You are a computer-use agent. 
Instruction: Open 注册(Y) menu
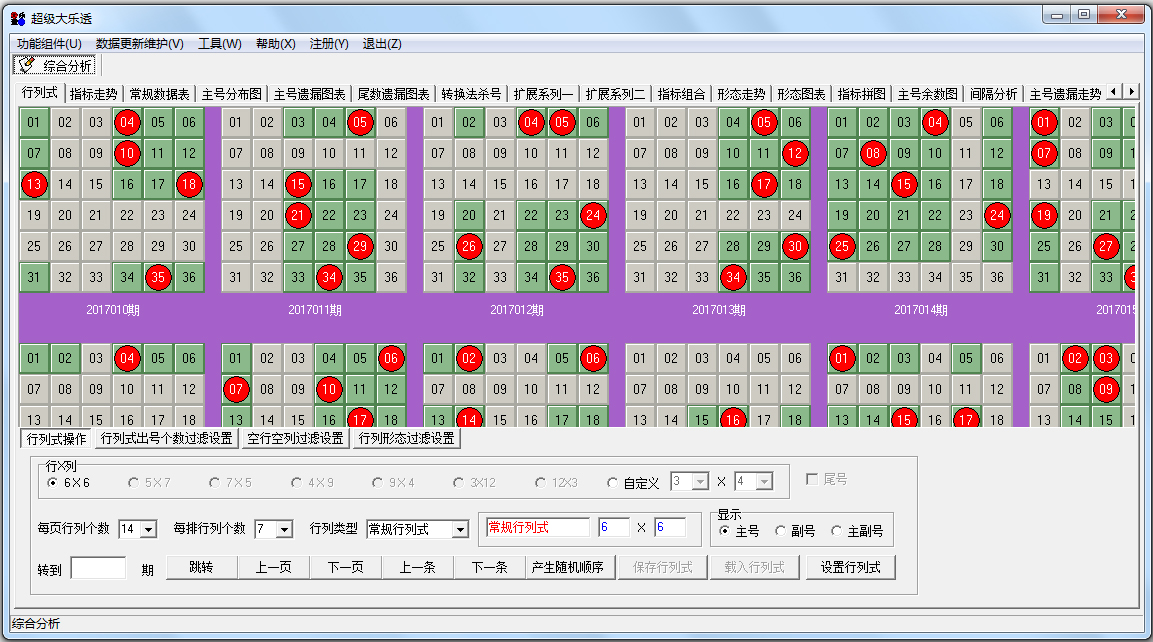(x=329, y=43)
